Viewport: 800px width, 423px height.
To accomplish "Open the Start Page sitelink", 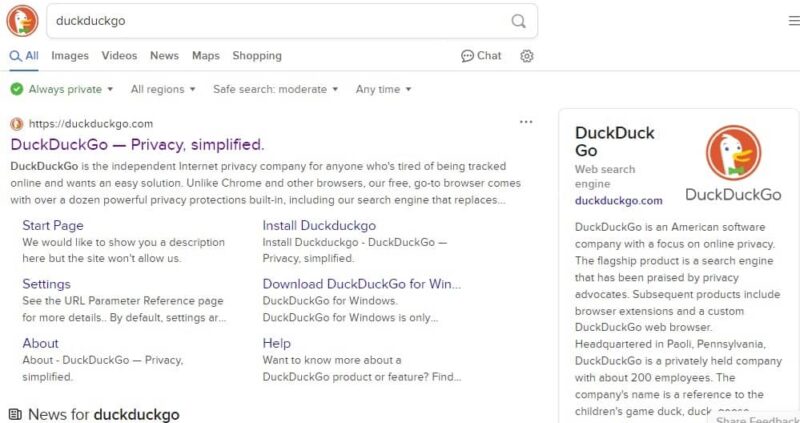I will pos(53,226).
